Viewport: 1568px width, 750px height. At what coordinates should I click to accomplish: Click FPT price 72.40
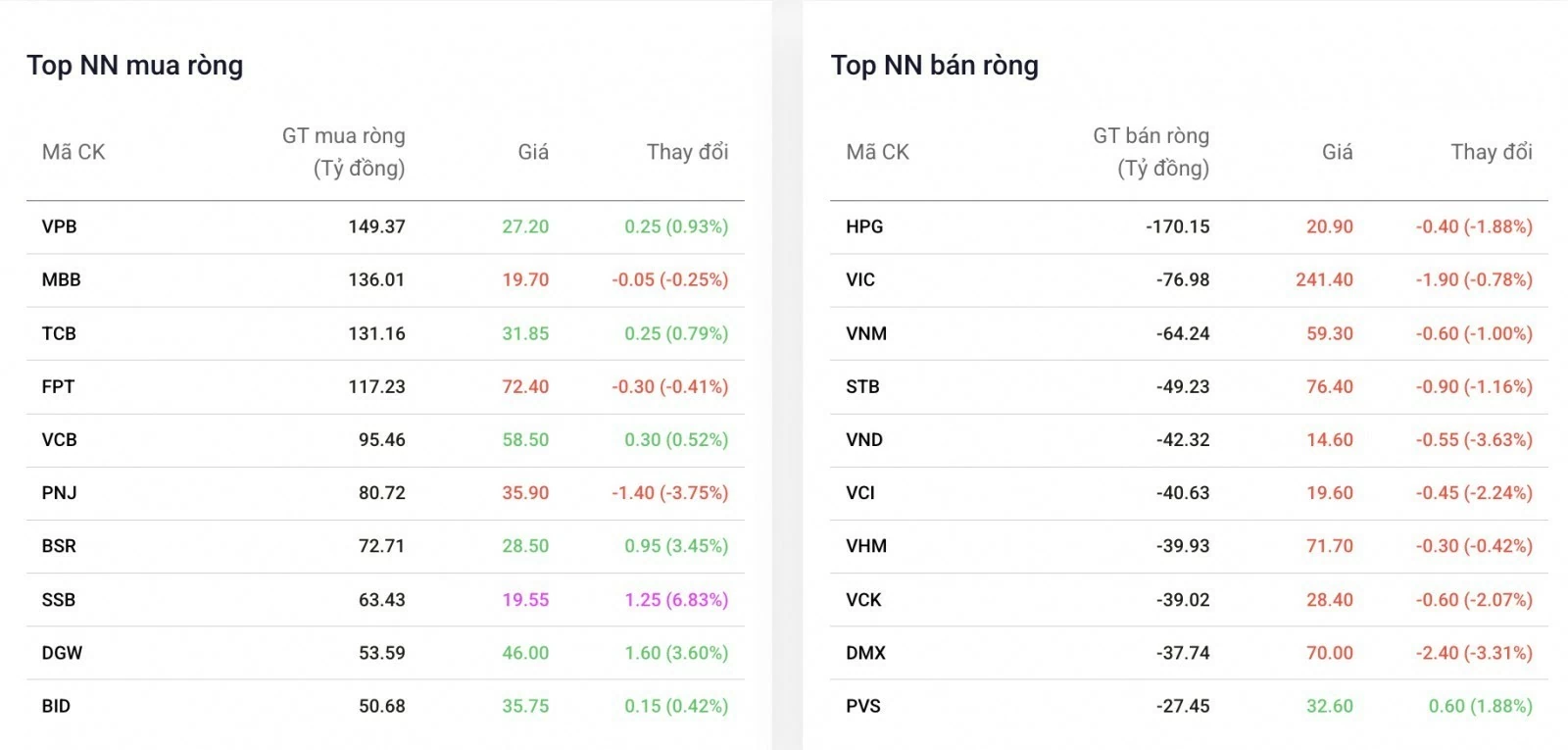tap(525, 386)
